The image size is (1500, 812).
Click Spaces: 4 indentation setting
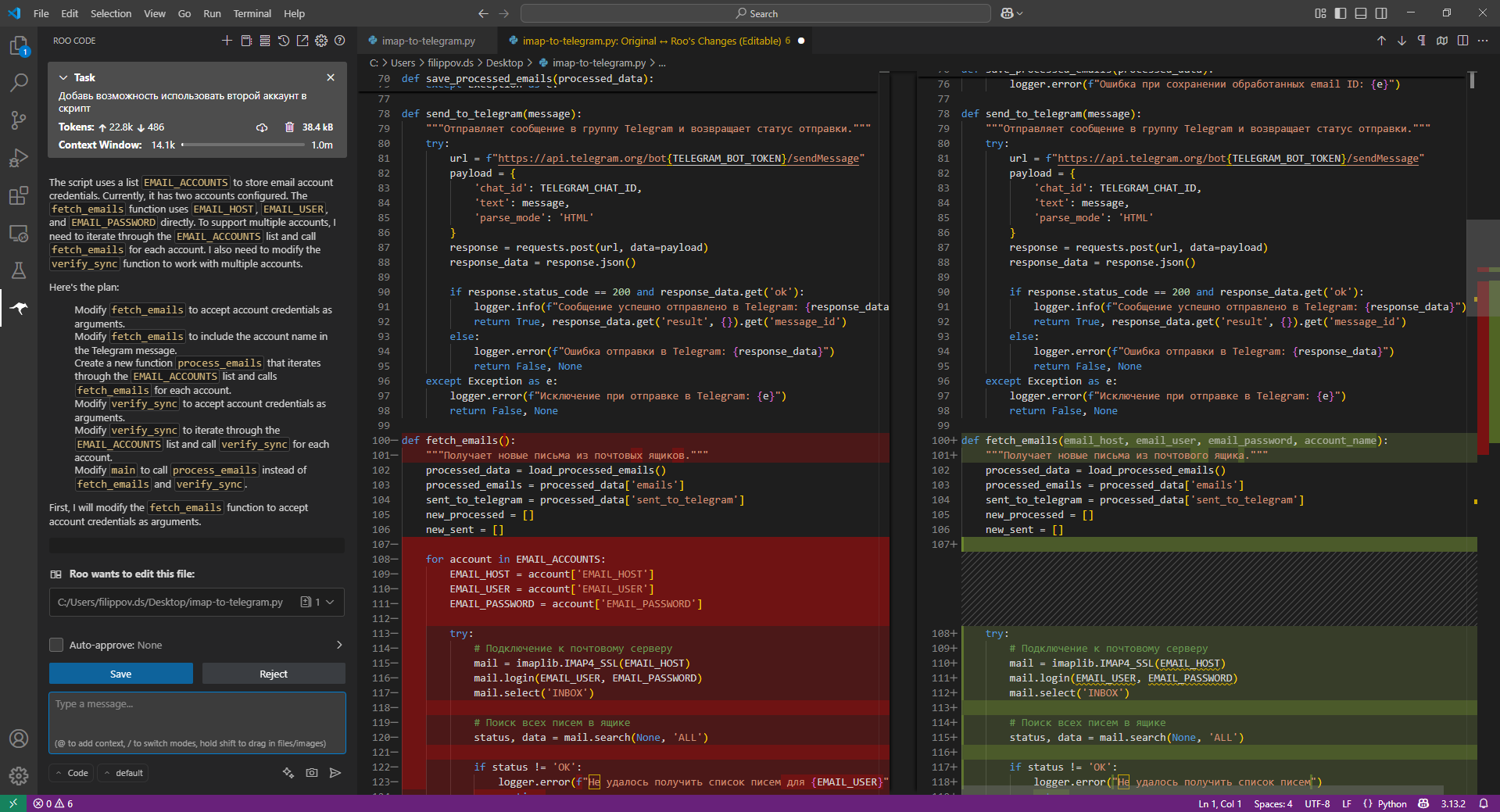tap(1273, 803)
